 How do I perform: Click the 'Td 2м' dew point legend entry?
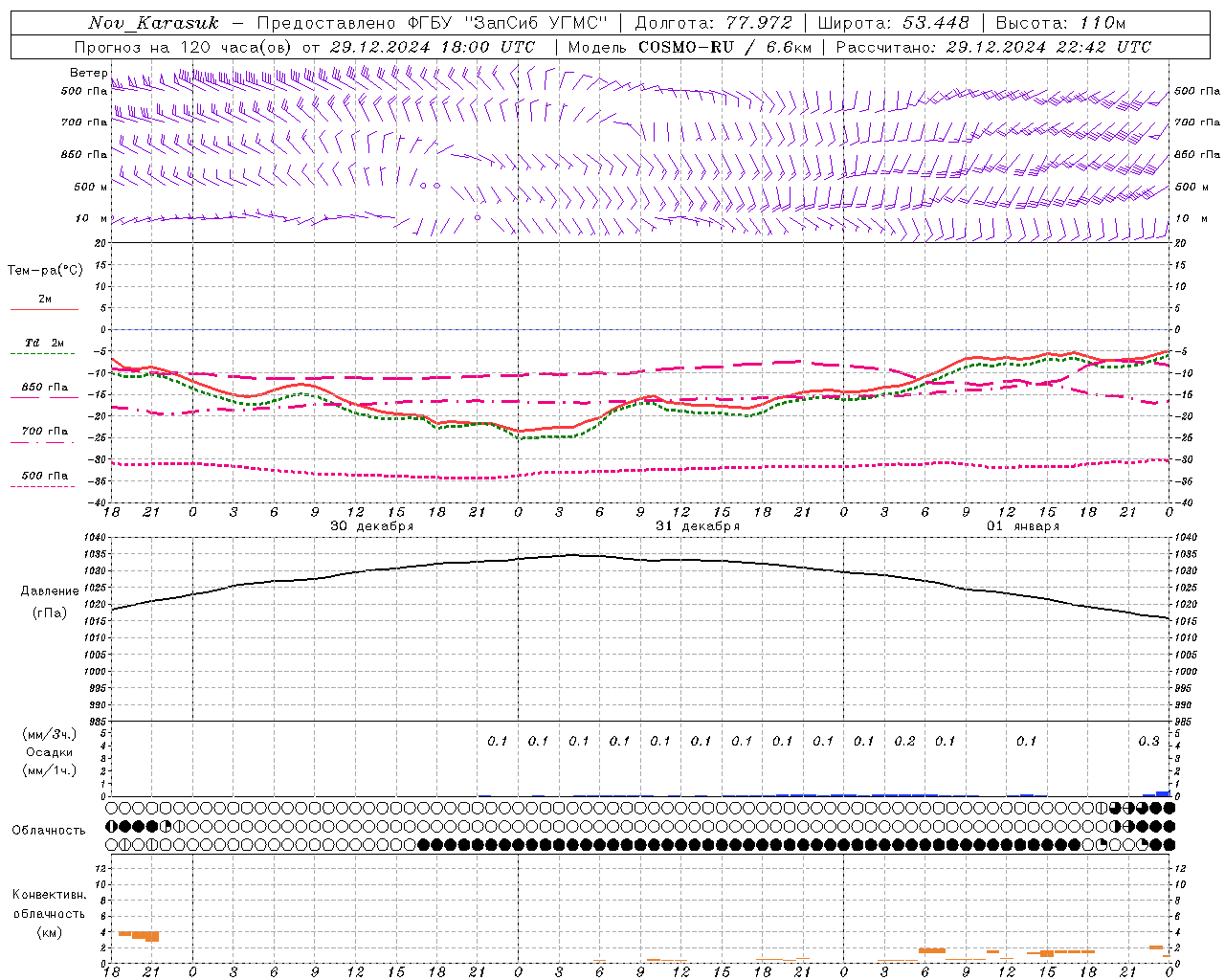pyautogui.click(x=44, y=343)
